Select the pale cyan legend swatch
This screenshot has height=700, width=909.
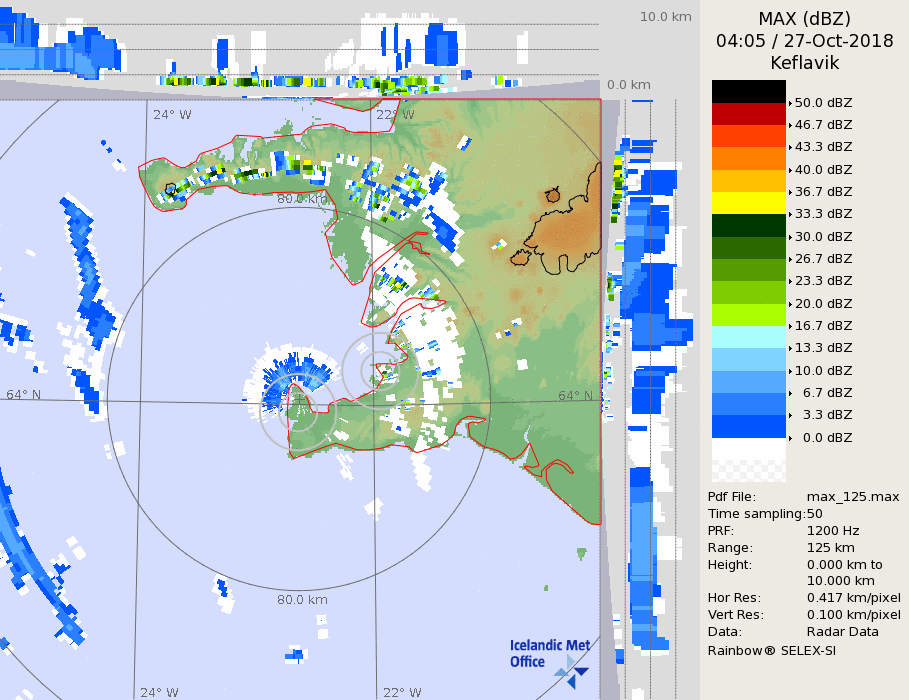click(748, 336)
